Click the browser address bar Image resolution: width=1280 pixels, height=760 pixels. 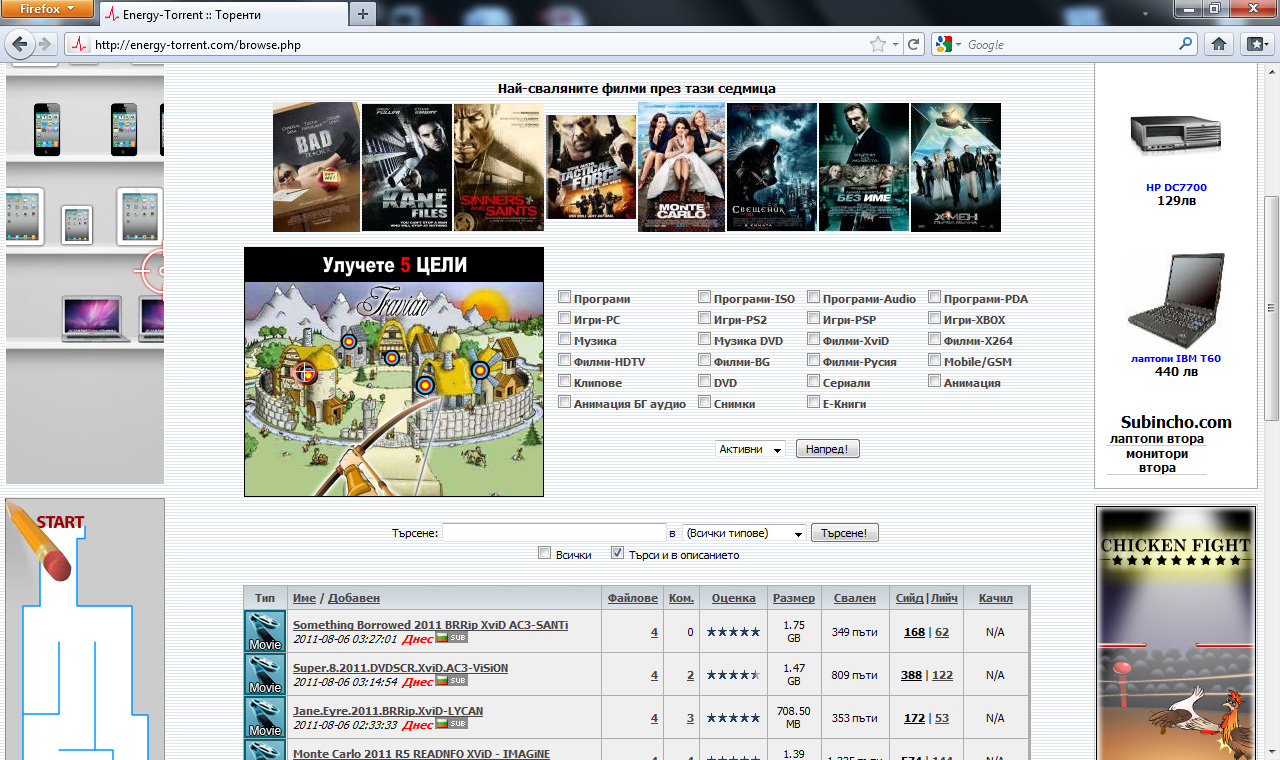point(480,44)
